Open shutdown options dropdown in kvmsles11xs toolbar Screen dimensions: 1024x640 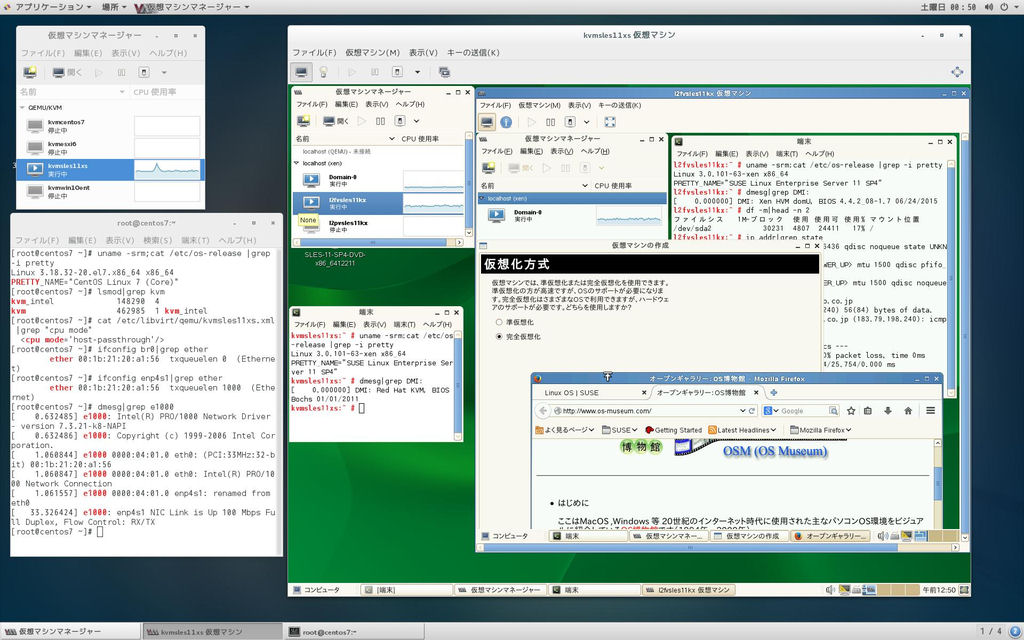[417, 72]
